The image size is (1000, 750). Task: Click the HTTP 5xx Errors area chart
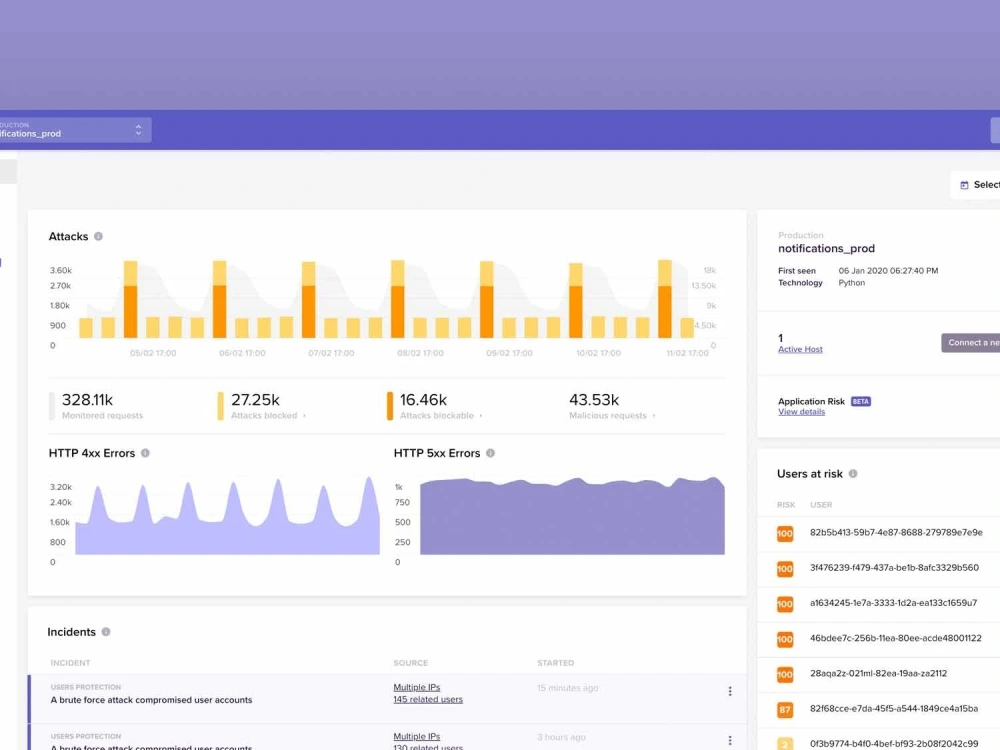(x=572, y=516)
